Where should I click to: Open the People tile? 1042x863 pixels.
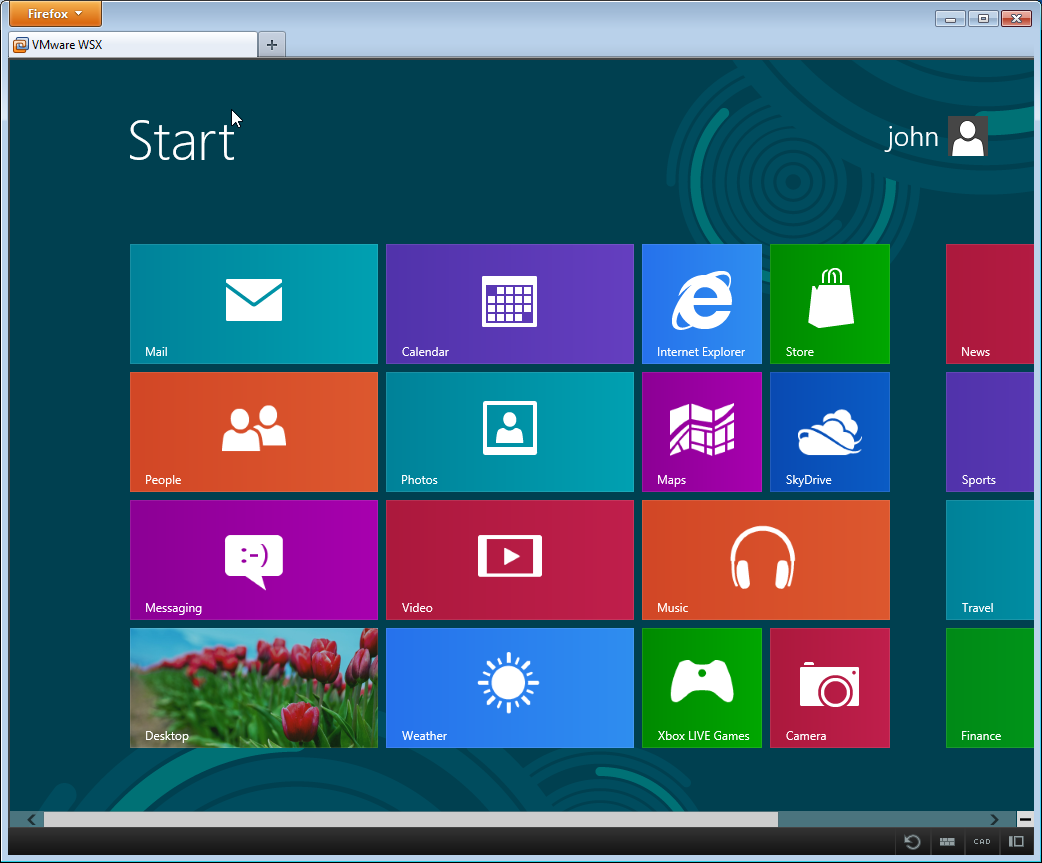[x=254, y=432]
